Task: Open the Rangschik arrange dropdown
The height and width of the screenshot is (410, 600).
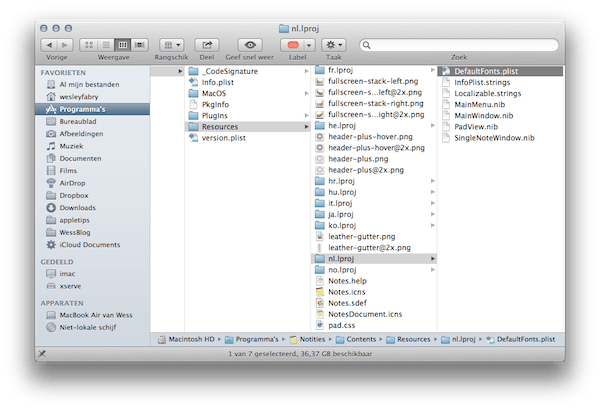Action: pos(171,45)
